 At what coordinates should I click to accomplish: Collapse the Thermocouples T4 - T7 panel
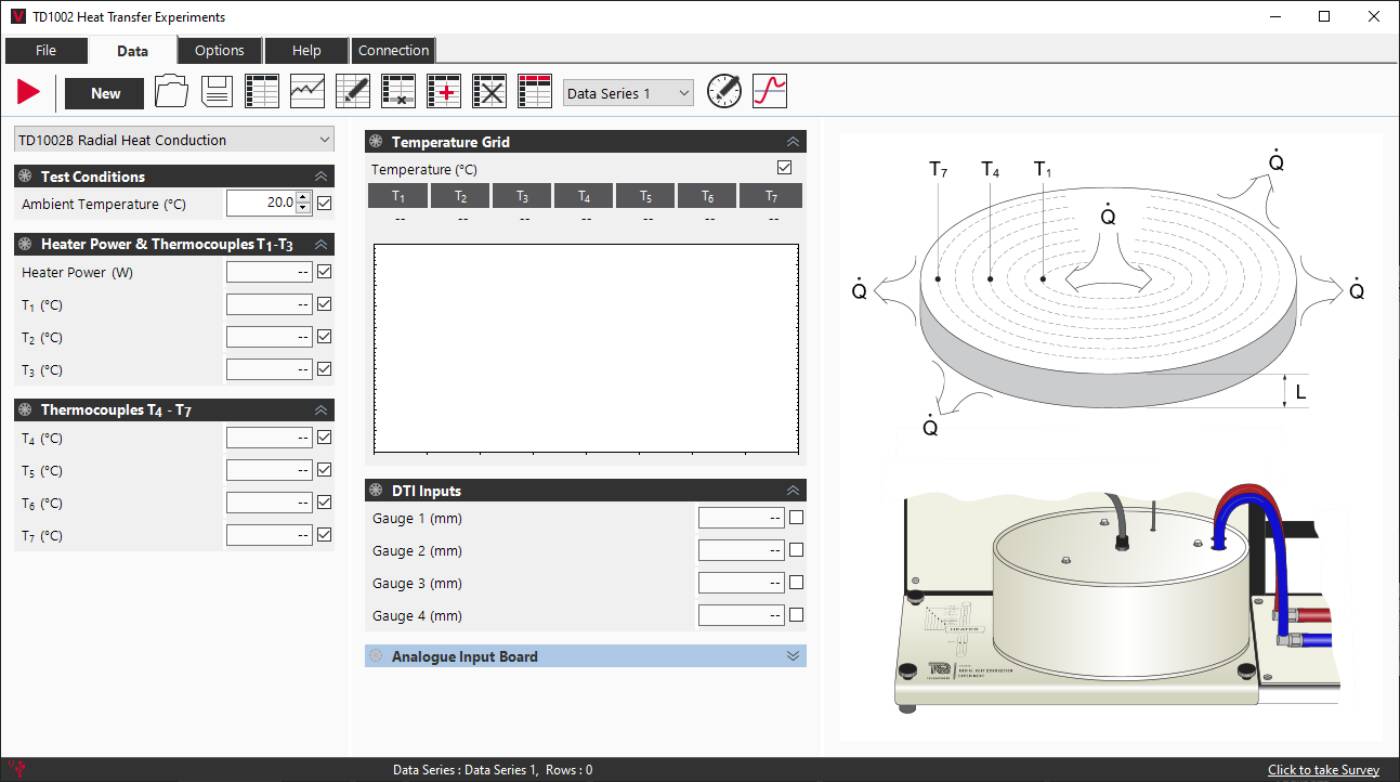click(320, 409)
